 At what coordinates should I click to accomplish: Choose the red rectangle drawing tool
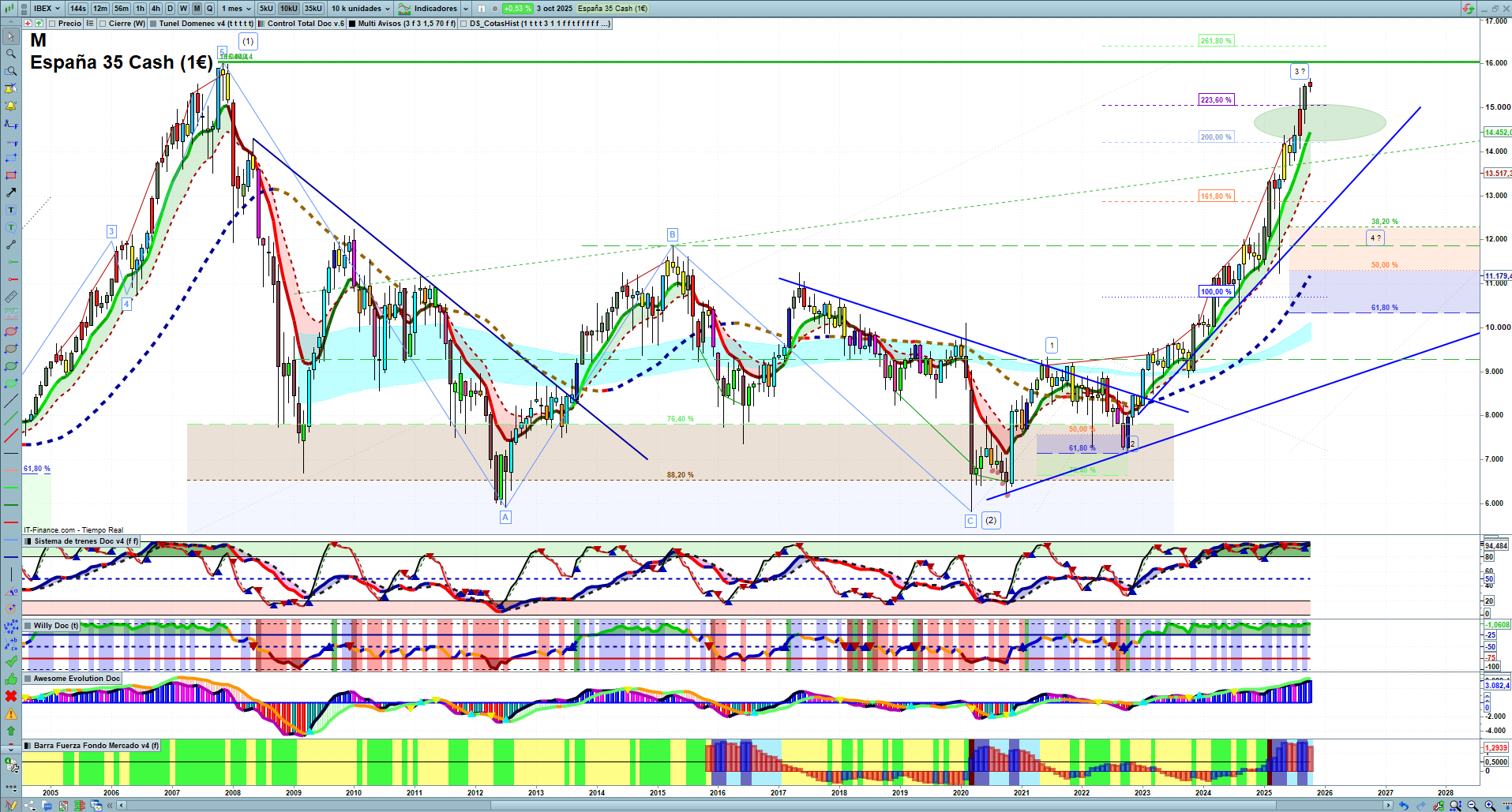11,175
